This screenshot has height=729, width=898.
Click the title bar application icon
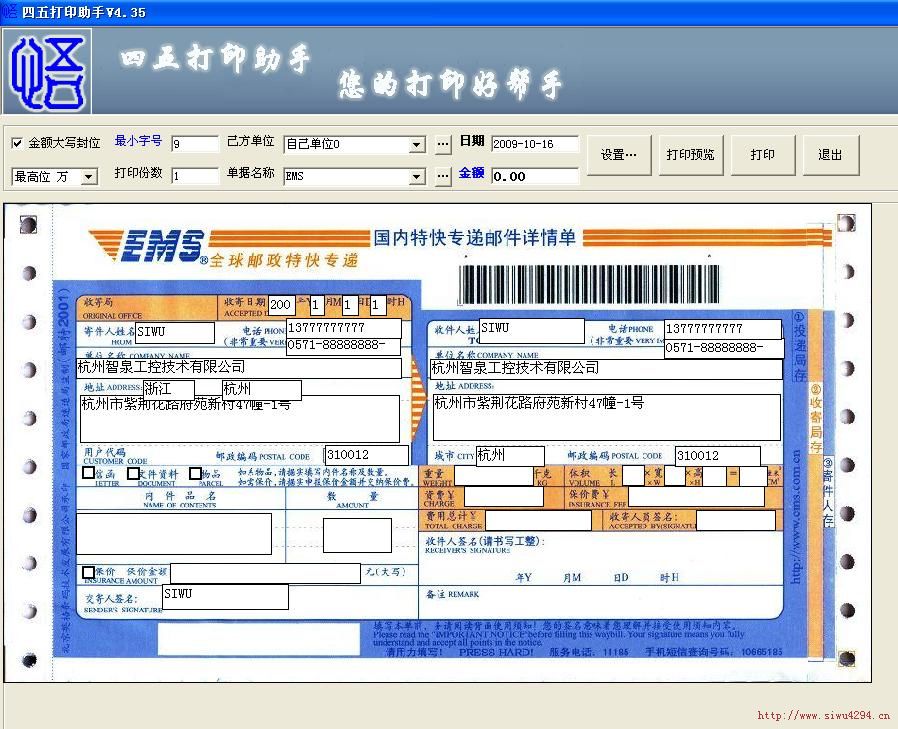click(x=9, y=11)
